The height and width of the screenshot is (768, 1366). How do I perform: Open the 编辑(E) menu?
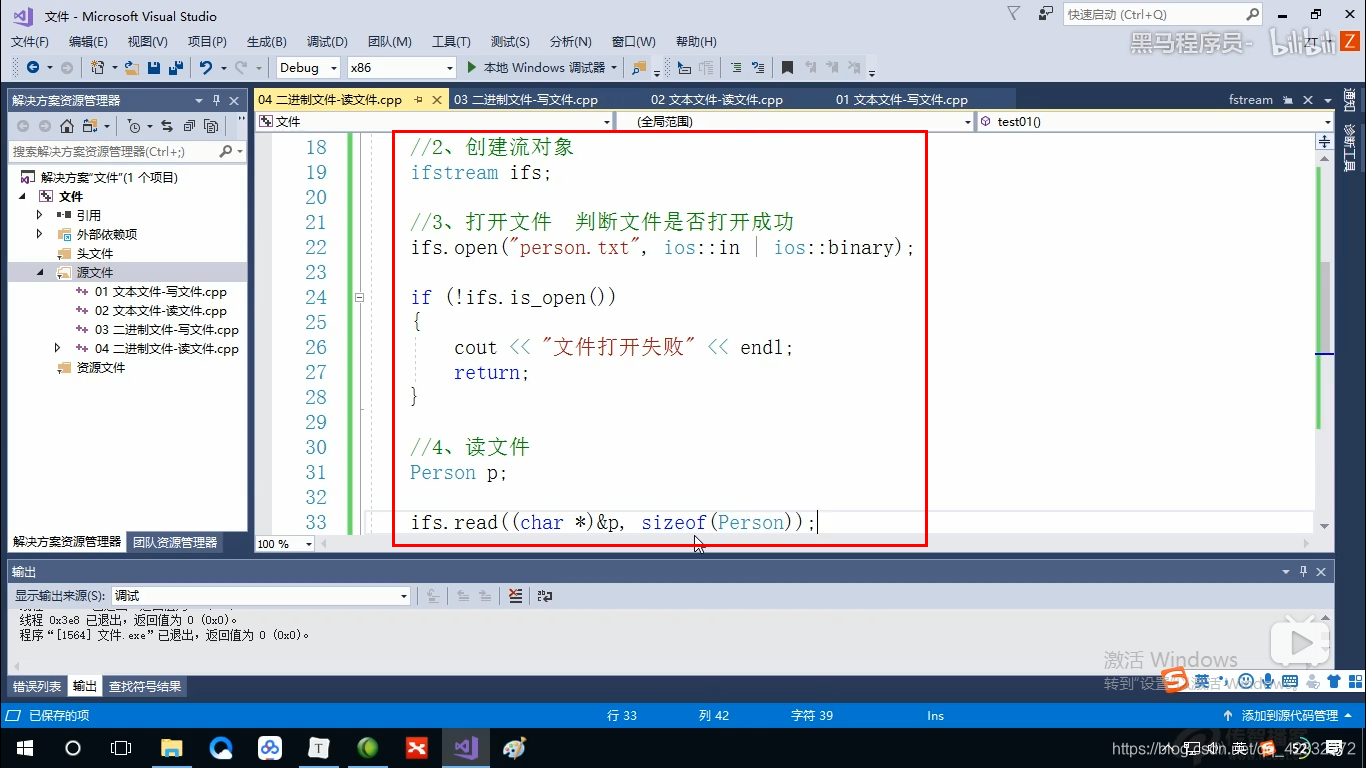click(88, 41)
